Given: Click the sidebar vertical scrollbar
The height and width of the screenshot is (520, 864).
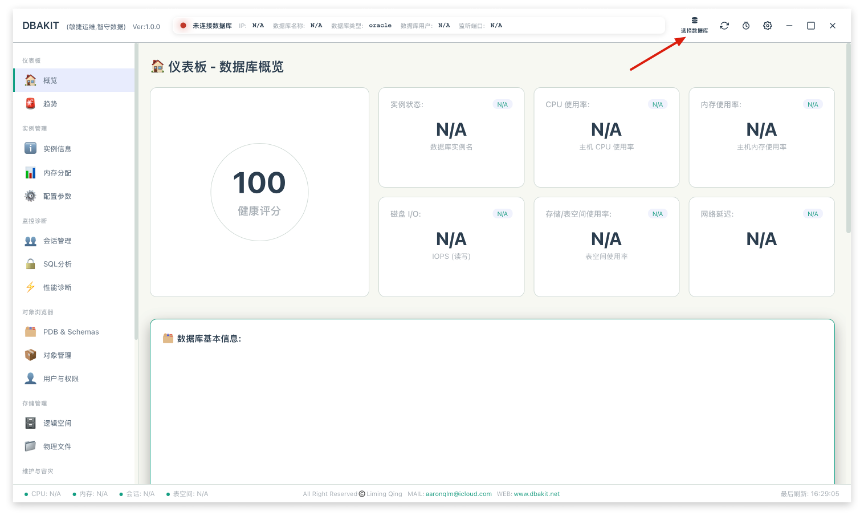Looking at the screenshot, I should point(136,192).
